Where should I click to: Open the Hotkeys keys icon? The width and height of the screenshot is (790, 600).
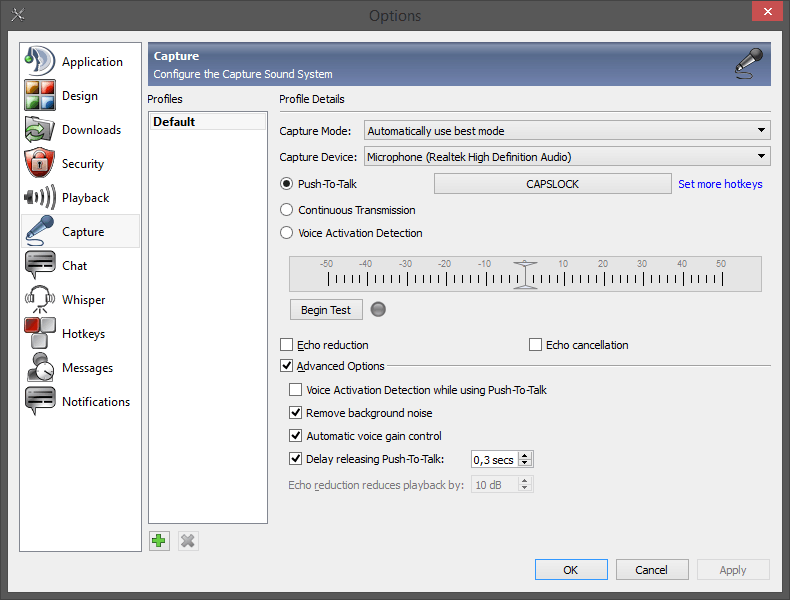pyautogui.click(x=40, y=334)
